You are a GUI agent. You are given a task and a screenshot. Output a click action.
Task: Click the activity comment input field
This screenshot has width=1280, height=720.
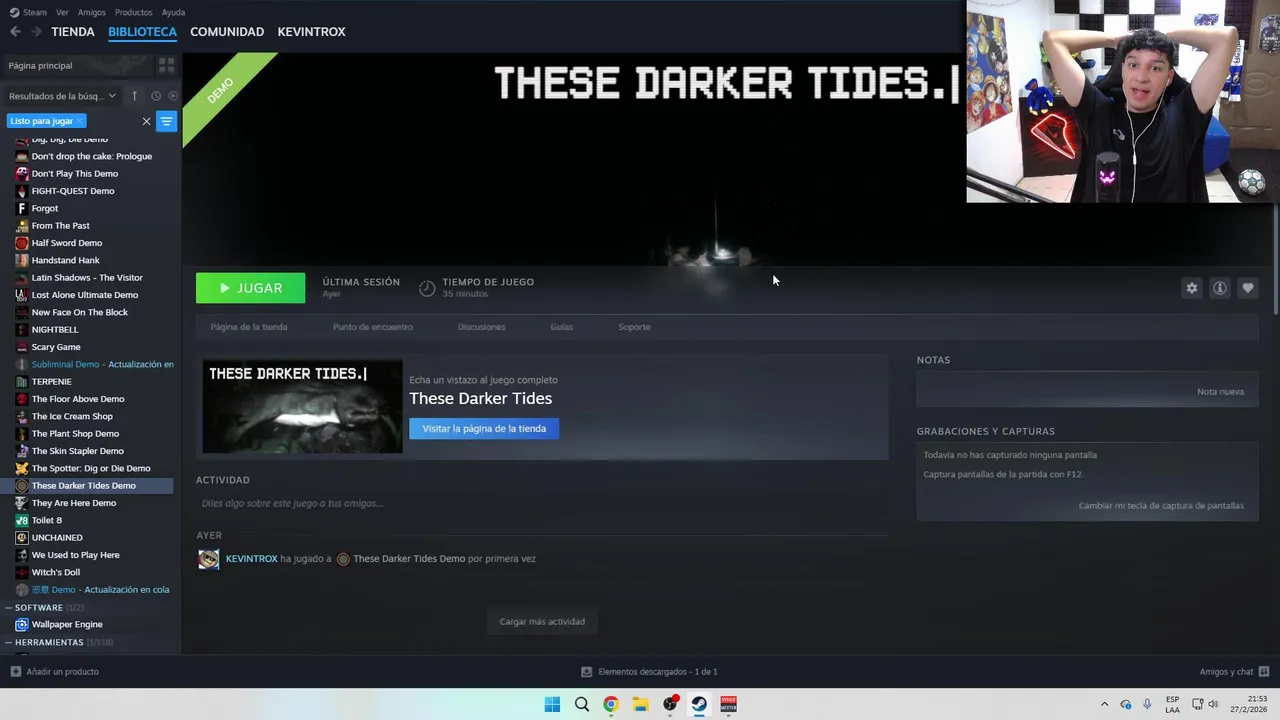pyautogui.click(x=542, y=503)
